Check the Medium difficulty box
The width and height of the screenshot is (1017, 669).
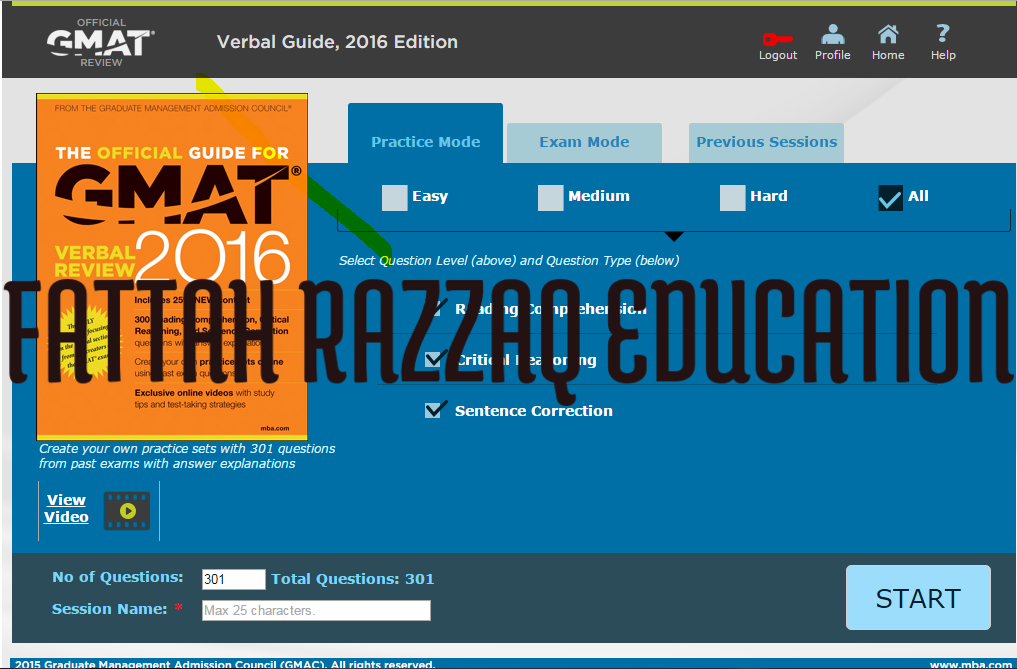(550, 197)
